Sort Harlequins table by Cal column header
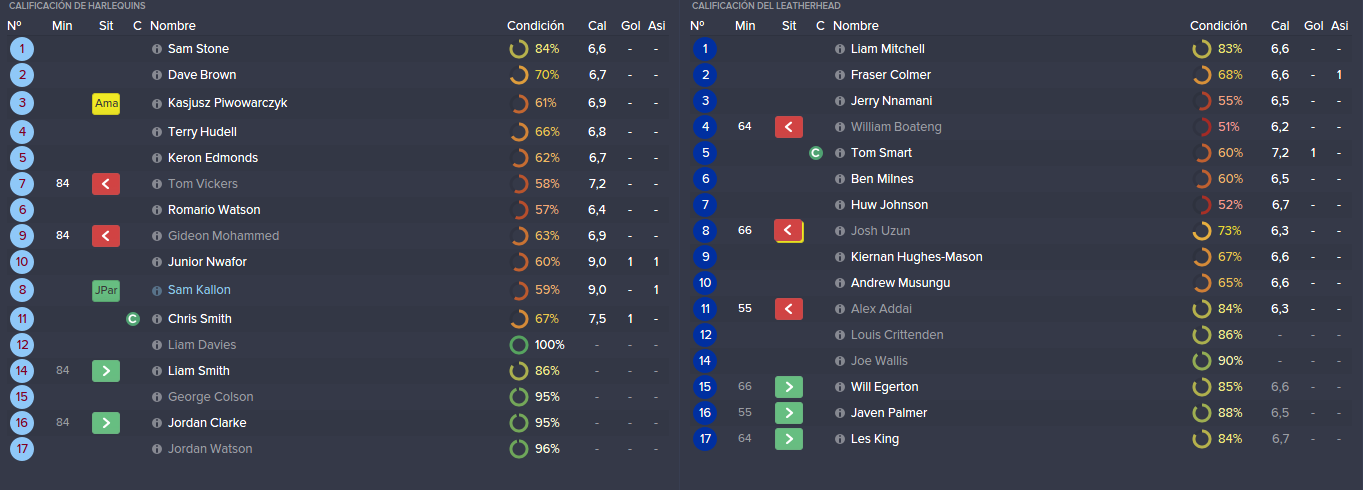The width and height of the screenshot is (1363, 490). point(597,26)
